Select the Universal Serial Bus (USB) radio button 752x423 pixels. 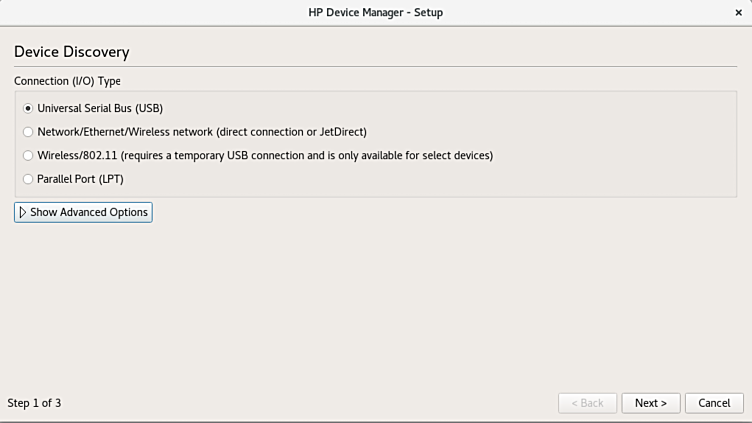pos(28,108)
